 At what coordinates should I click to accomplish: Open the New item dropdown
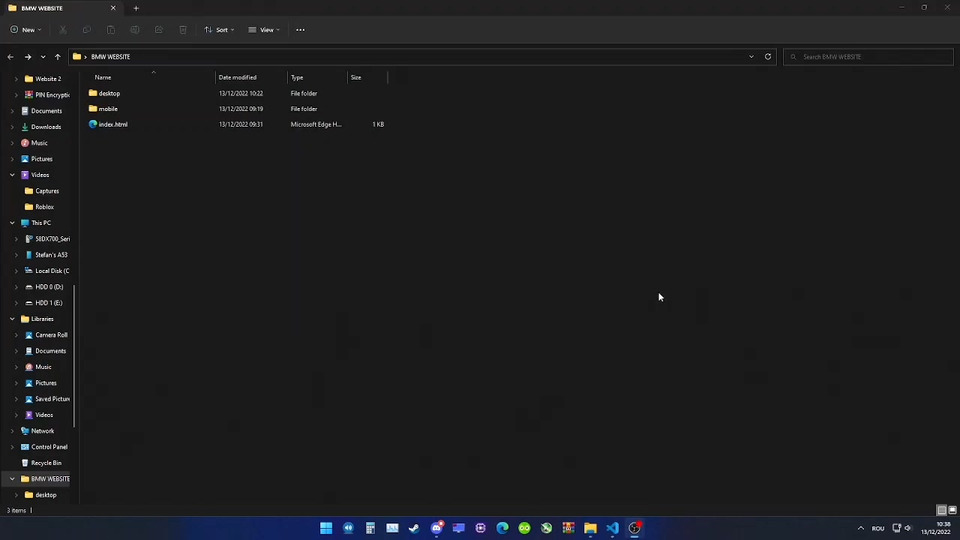pos(26,29)
